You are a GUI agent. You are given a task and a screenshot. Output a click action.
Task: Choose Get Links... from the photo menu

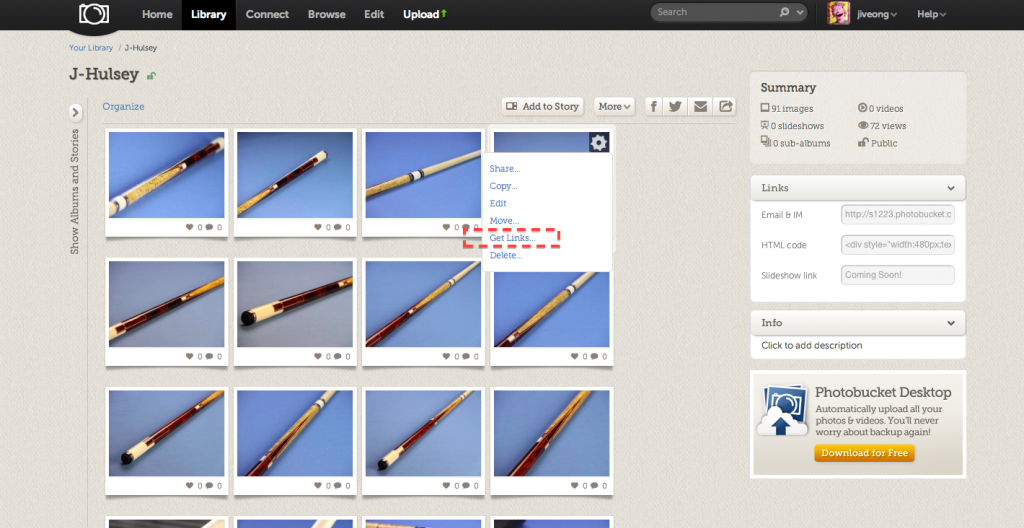(512, 238)
